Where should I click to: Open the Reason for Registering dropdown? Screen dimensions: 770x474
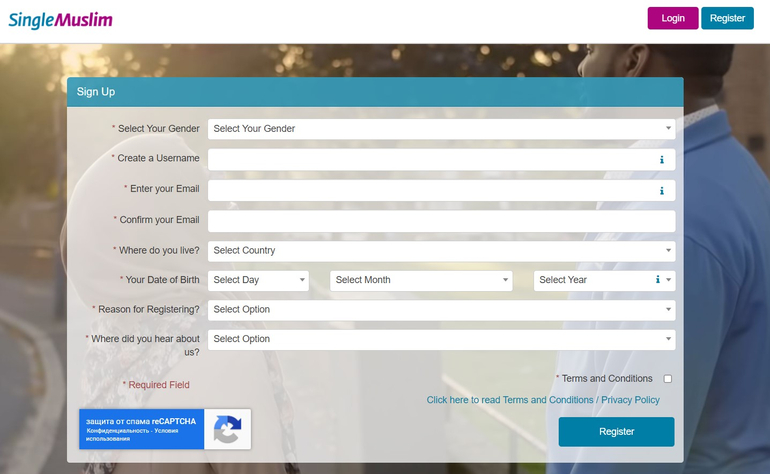441,309
